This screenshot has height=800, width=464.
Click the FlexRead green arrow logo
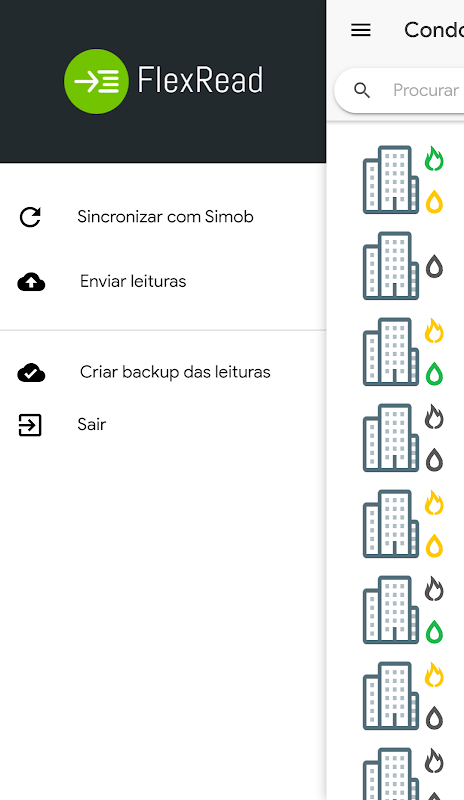(x=96, y=81)
